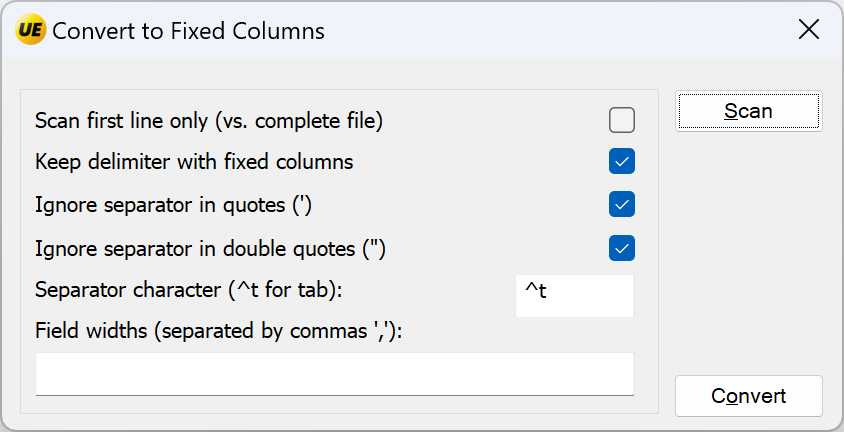Close the Convert to Fixed Columns dialog
The width and height of the screenshot is (844, 432).
click(808, 30)
